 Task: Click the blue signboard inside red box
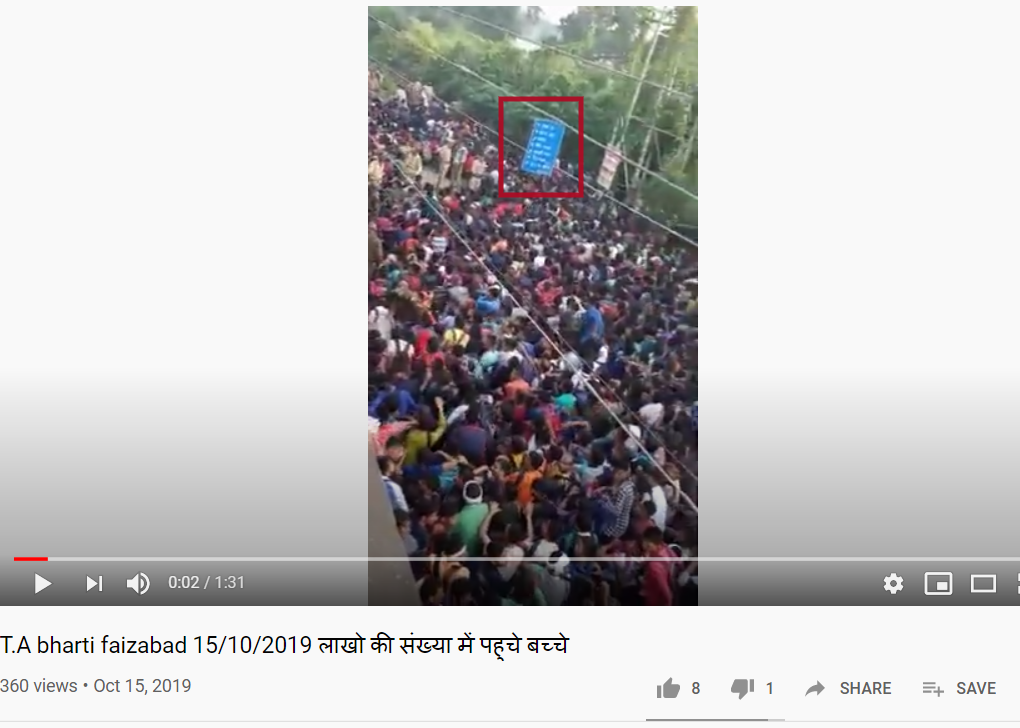coord(543,147)
